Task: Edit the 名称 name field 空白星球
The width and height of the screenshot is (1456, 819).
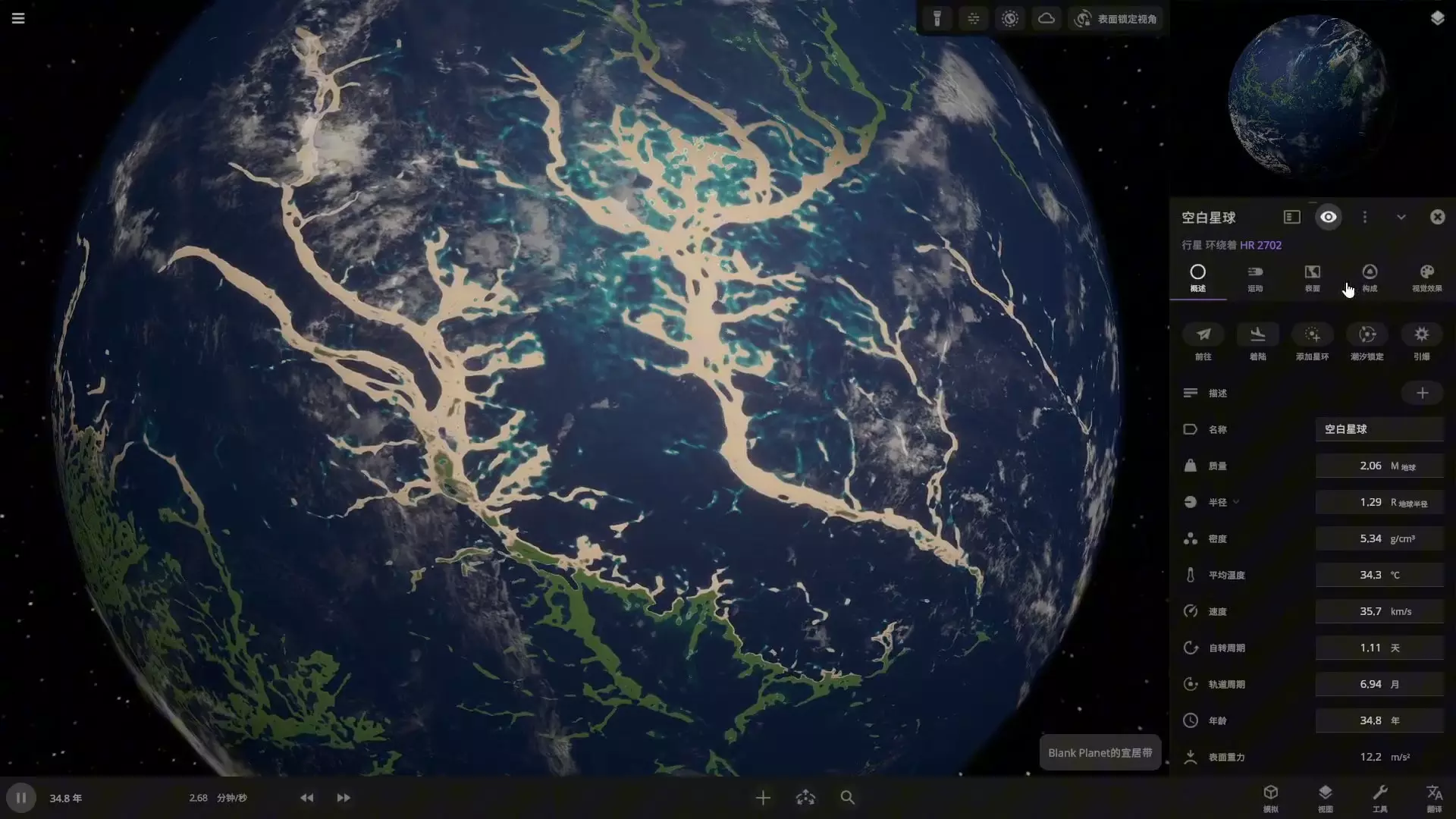Action: click(x=1379, y=429)
